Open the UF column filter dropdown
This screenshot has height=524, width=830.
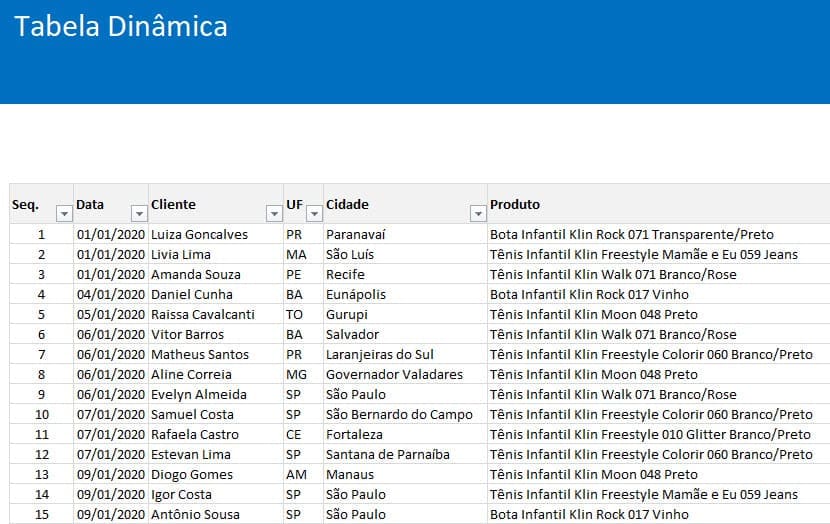(314, 213)
